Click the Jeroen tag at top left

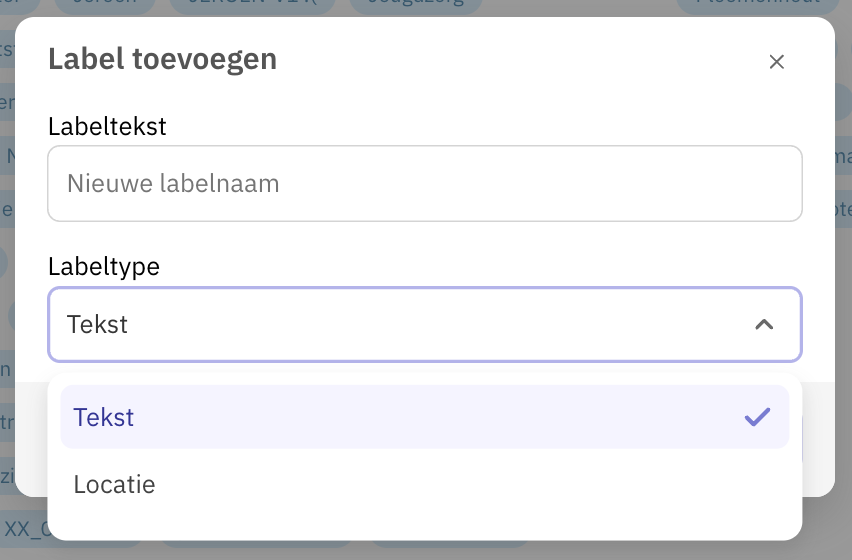pyautogui.click(x=105, y=4)
